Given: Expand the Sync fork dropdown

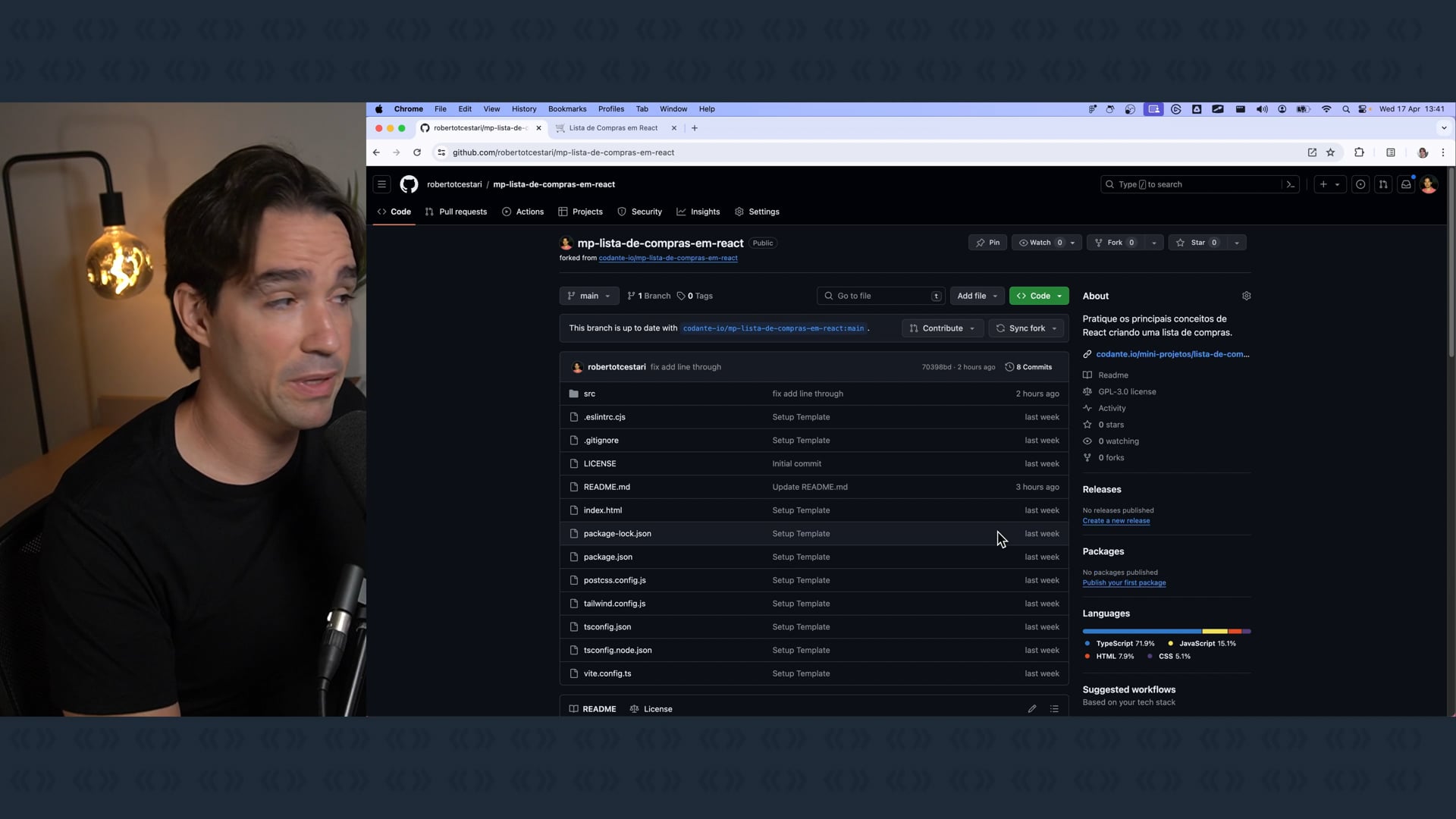Looking at the screenshot, I should [1027, 328].
